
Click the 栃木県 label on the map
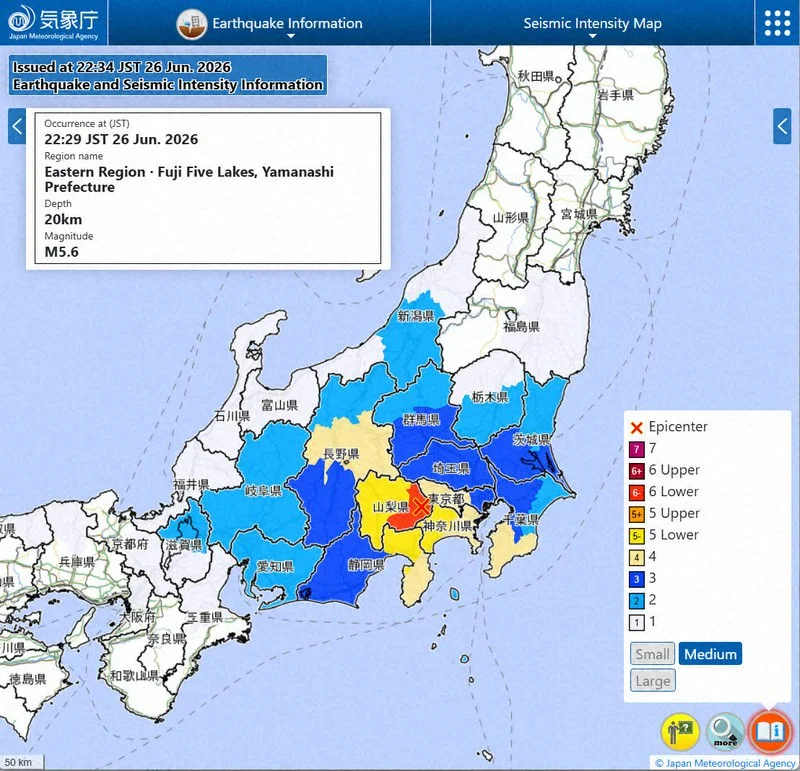(490, 397)
